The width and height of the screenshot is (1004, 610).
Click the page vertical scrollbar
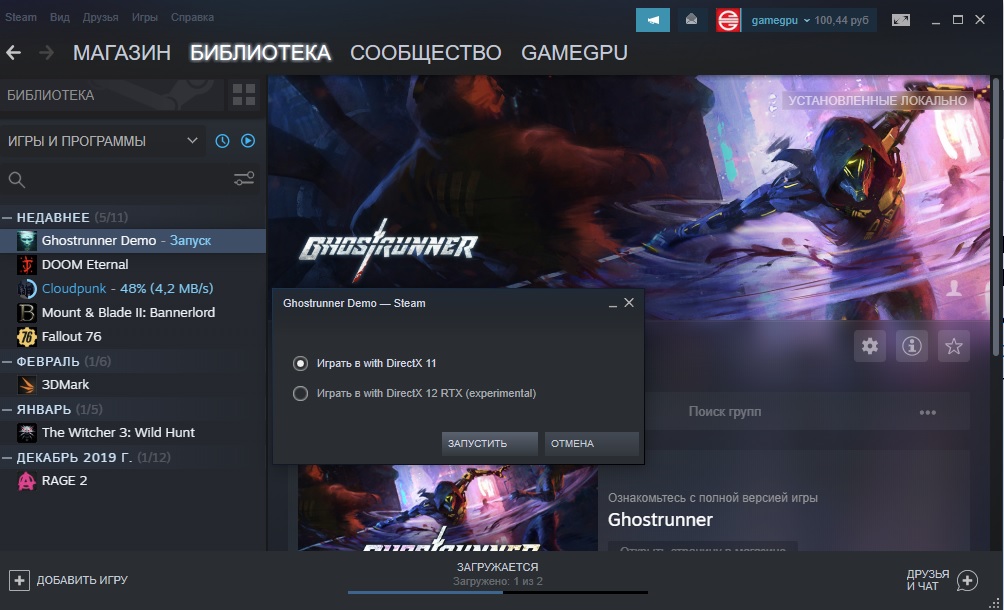[x=995, y=218]
